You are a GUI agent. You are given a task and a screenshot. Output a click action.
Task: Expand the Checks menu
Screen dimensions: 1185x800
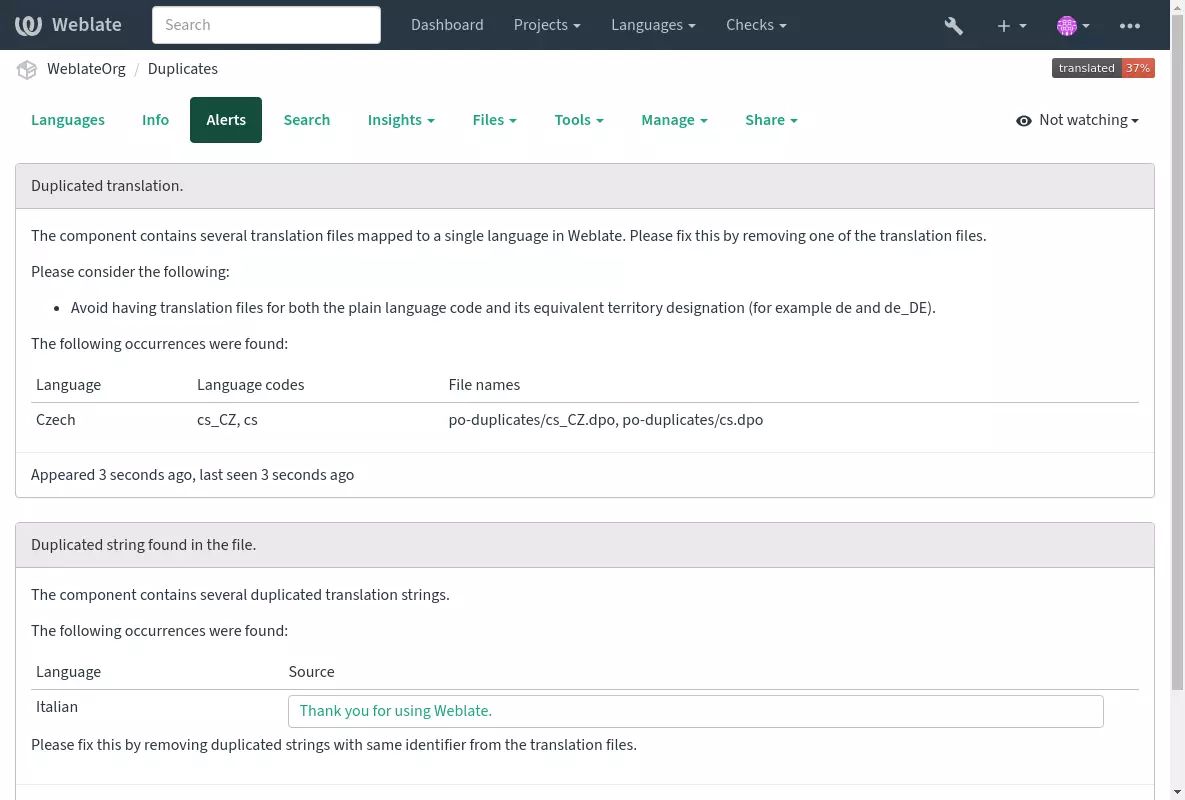(x=756, y=25)
